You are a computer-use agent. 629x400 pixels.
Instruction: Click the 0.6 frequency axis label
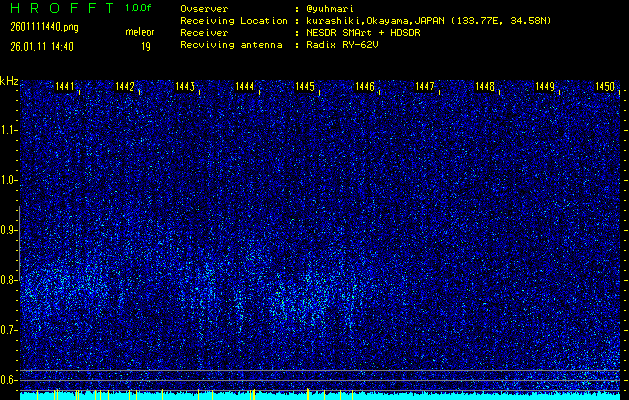9,380
